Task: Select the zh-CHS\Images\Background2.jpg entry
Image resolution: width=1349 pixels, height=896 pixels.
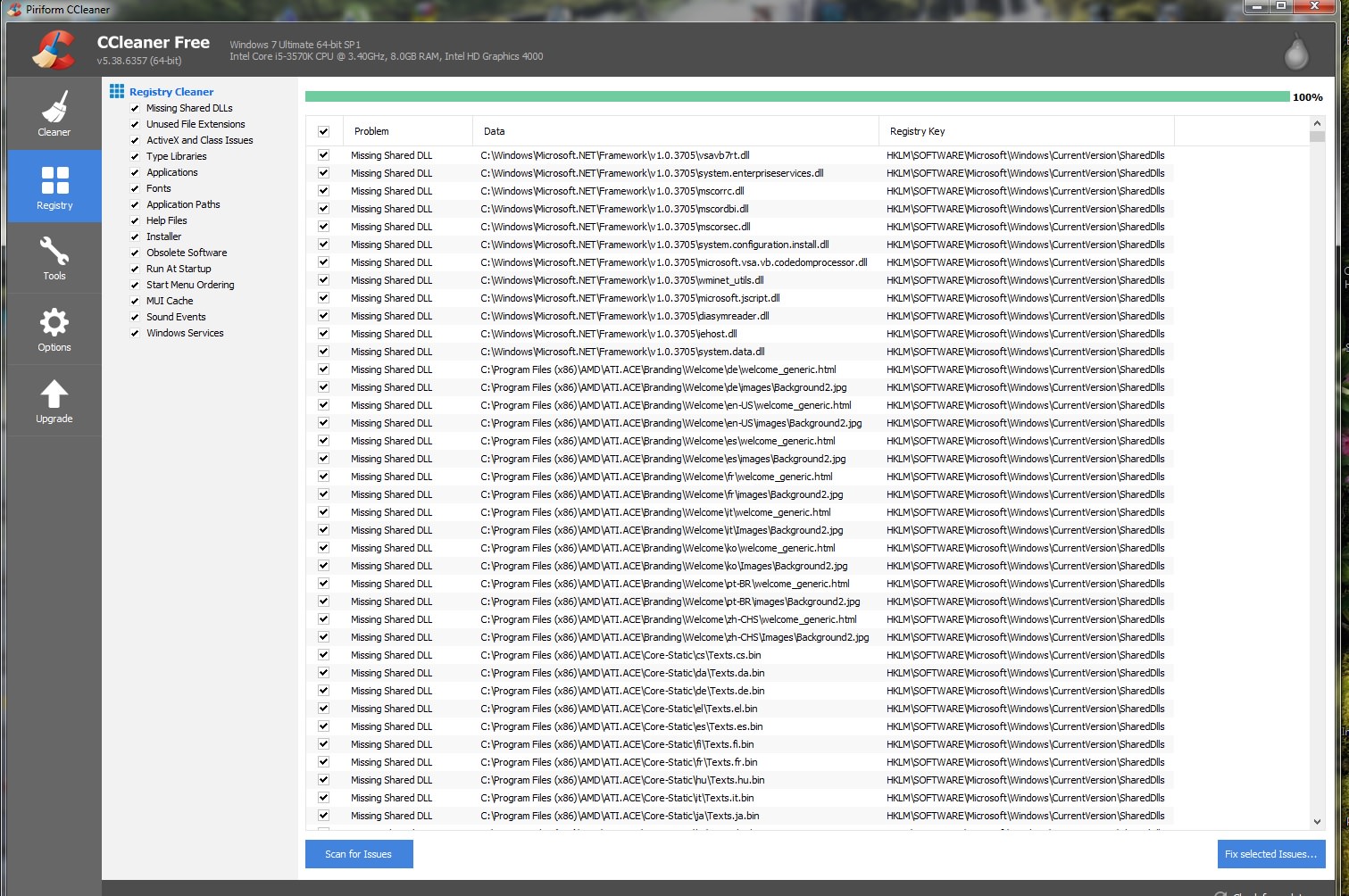Action: tap(675, 637)
